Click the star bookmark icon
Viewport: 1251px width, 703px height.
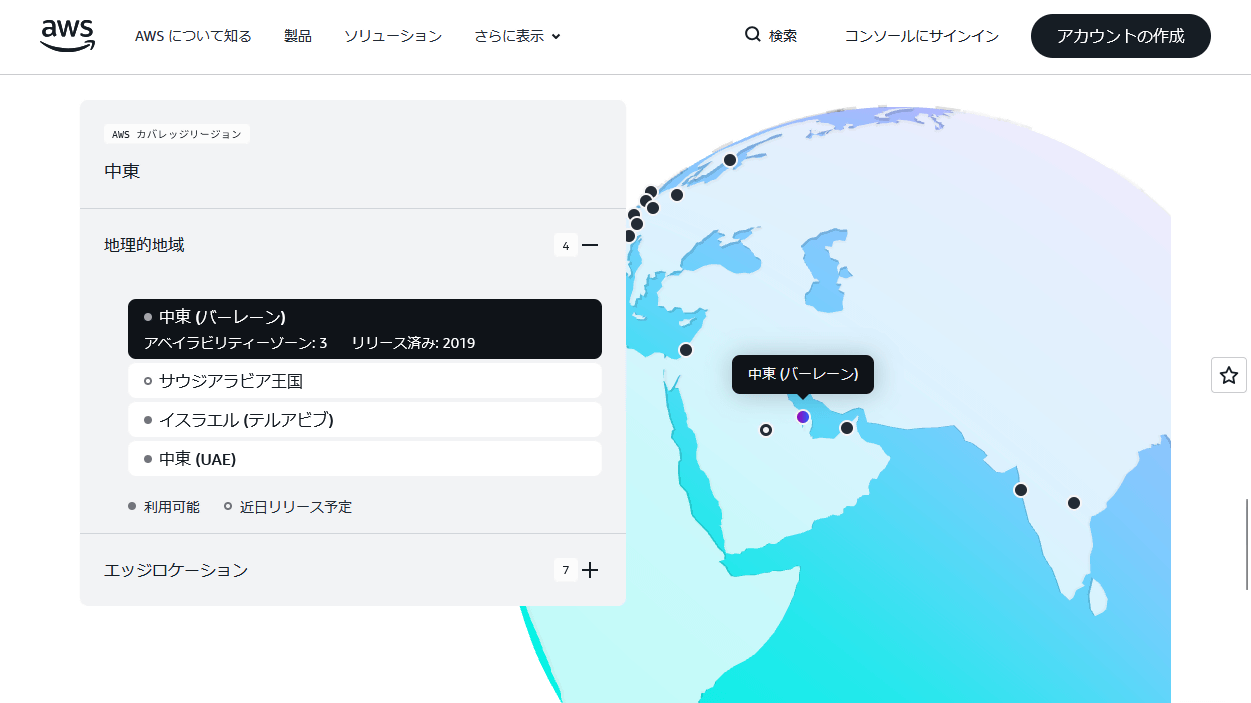click(1228, 375)
